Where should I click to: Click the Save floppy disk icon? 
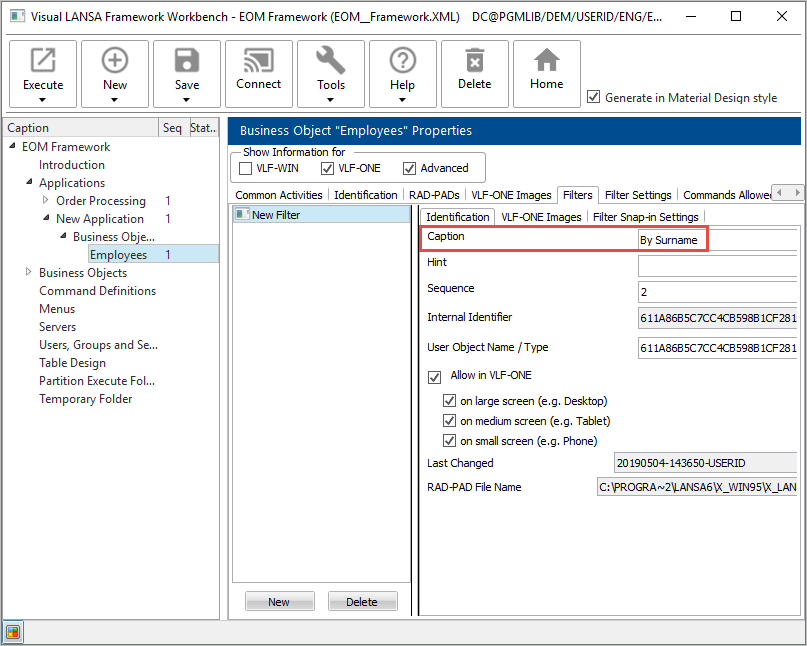[187, 62]
